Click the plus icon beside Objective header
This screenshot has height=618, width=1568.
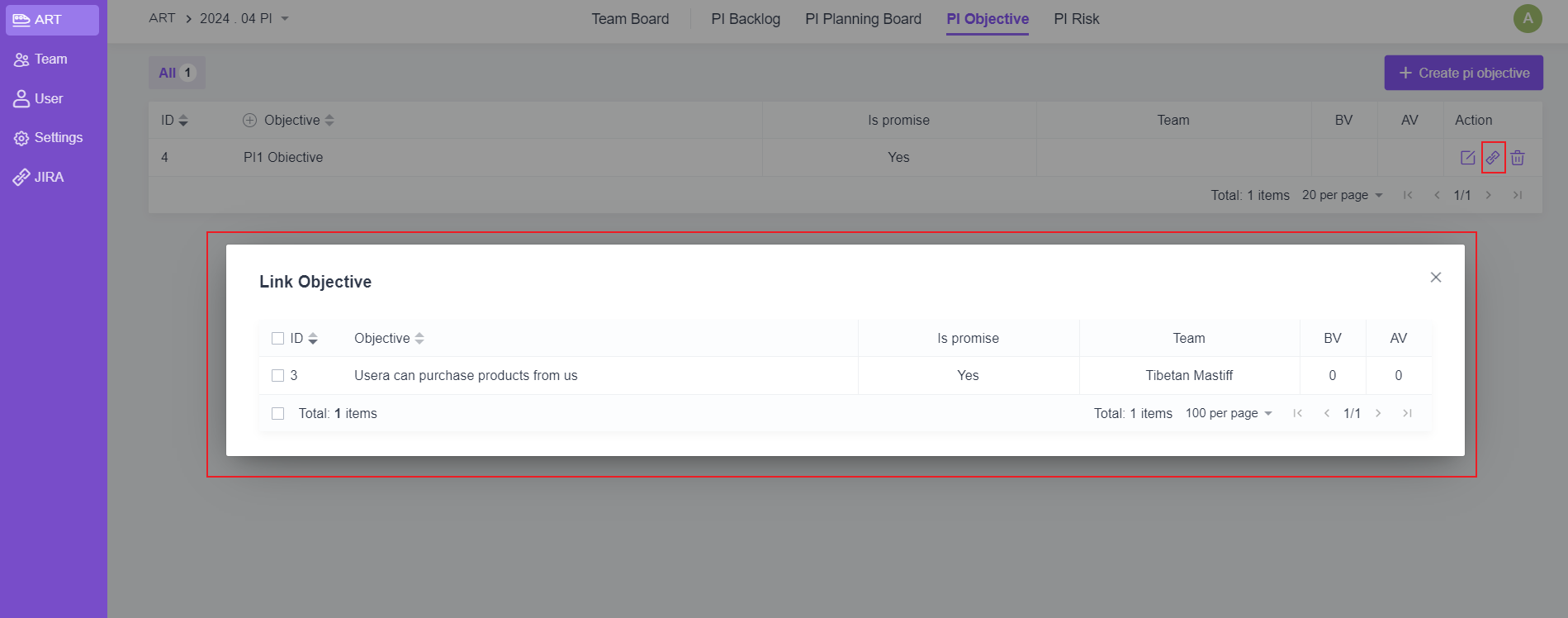[x=249, y=120]
